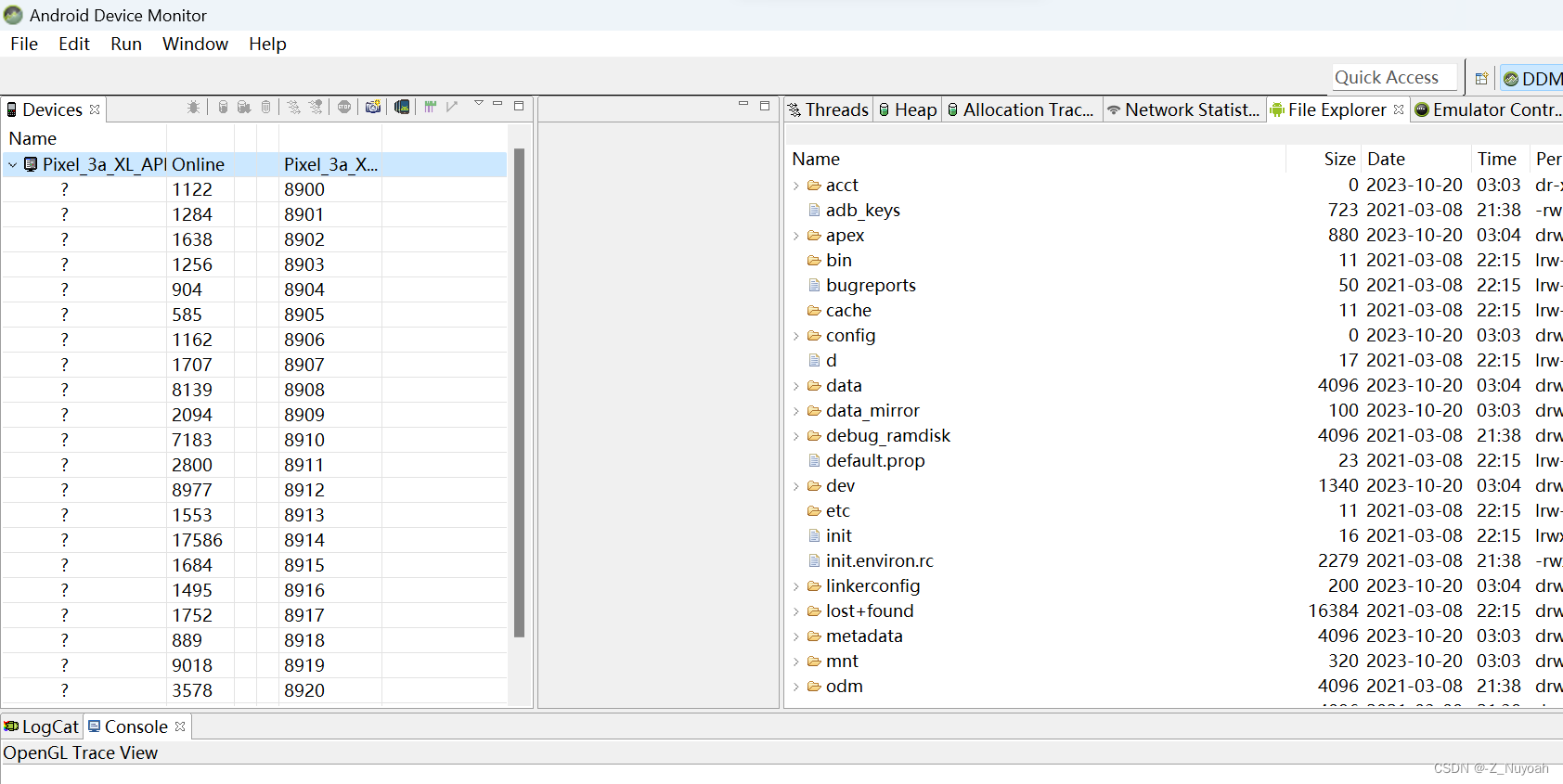This screenshot has height=784, width=1563.
Task: Open the Devices panel view menu triangle
Action: [479, 104]
